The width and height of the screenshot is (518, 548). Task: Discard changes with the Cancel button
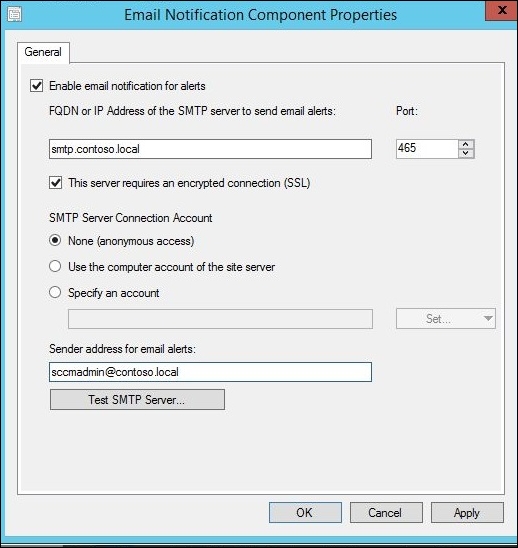pyautogui.click(x=386, y=512)
